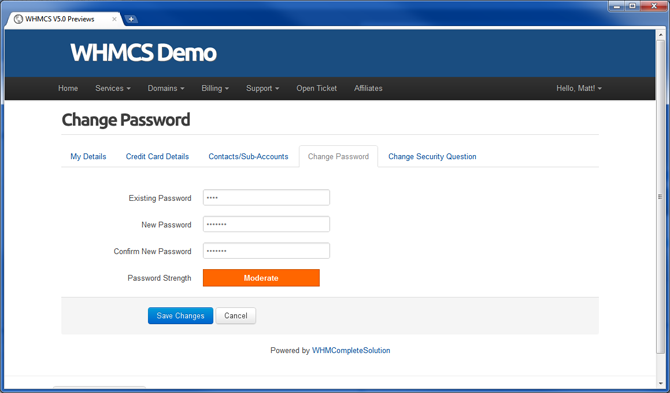Close the WHMCS V5.0 Previews tab
The width and height of the screenshot is (670, 393).
click(x=114, y=19)
